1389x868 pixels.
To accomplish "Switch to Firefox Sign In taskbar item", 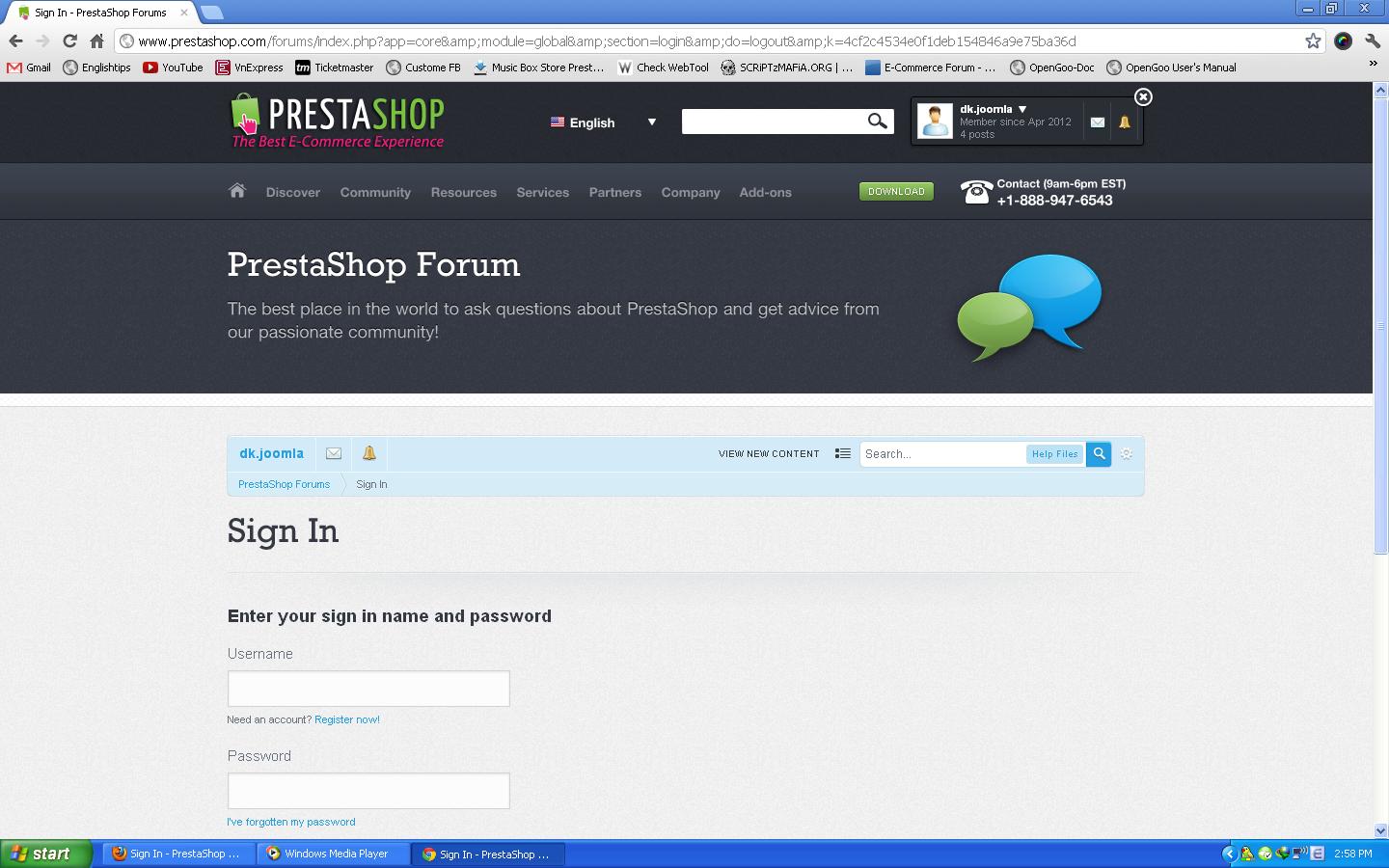I will pyautogui.click(x=178, y=854).
